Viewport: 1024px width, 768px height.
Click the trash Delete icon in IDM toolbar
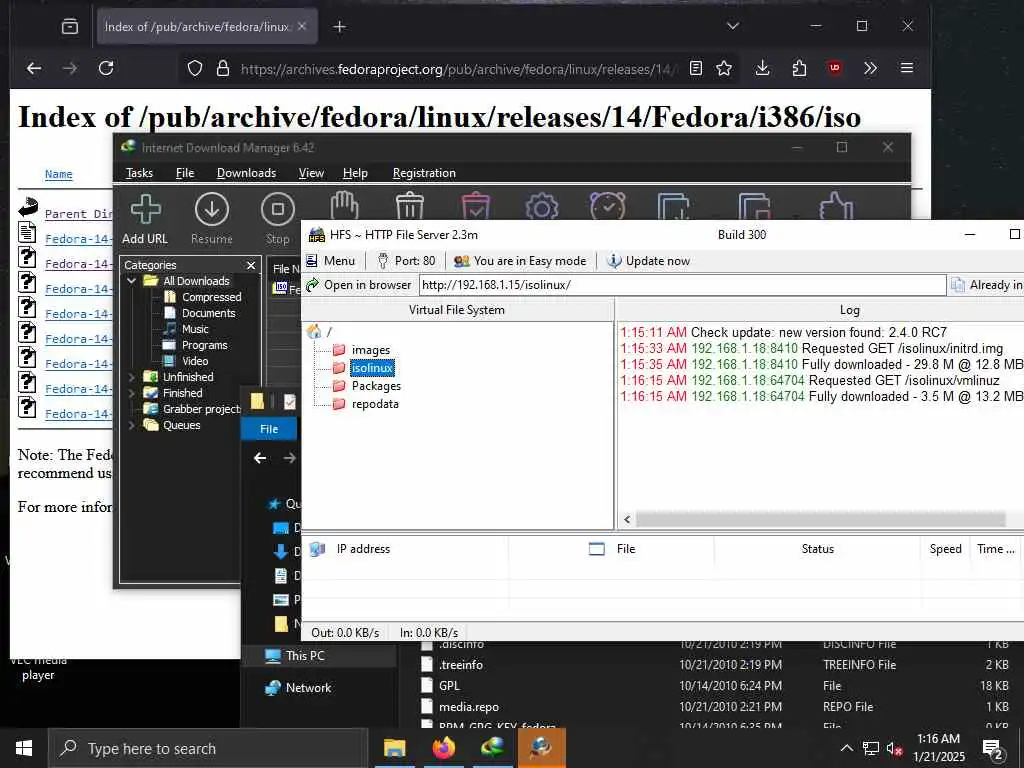point(410,206)
